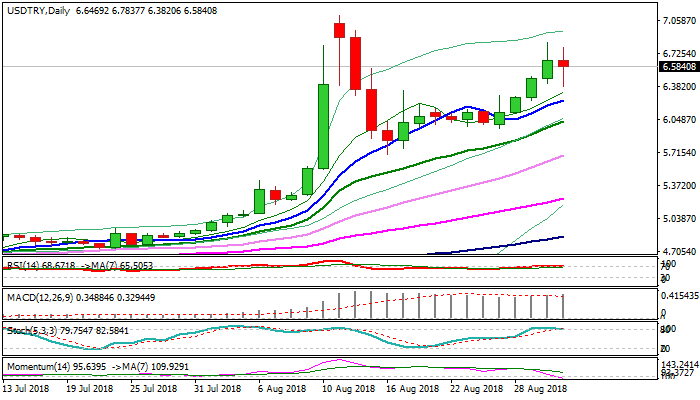Click the 7.05870 price axis label
This screenshot has width=700, height=400.
678,21
